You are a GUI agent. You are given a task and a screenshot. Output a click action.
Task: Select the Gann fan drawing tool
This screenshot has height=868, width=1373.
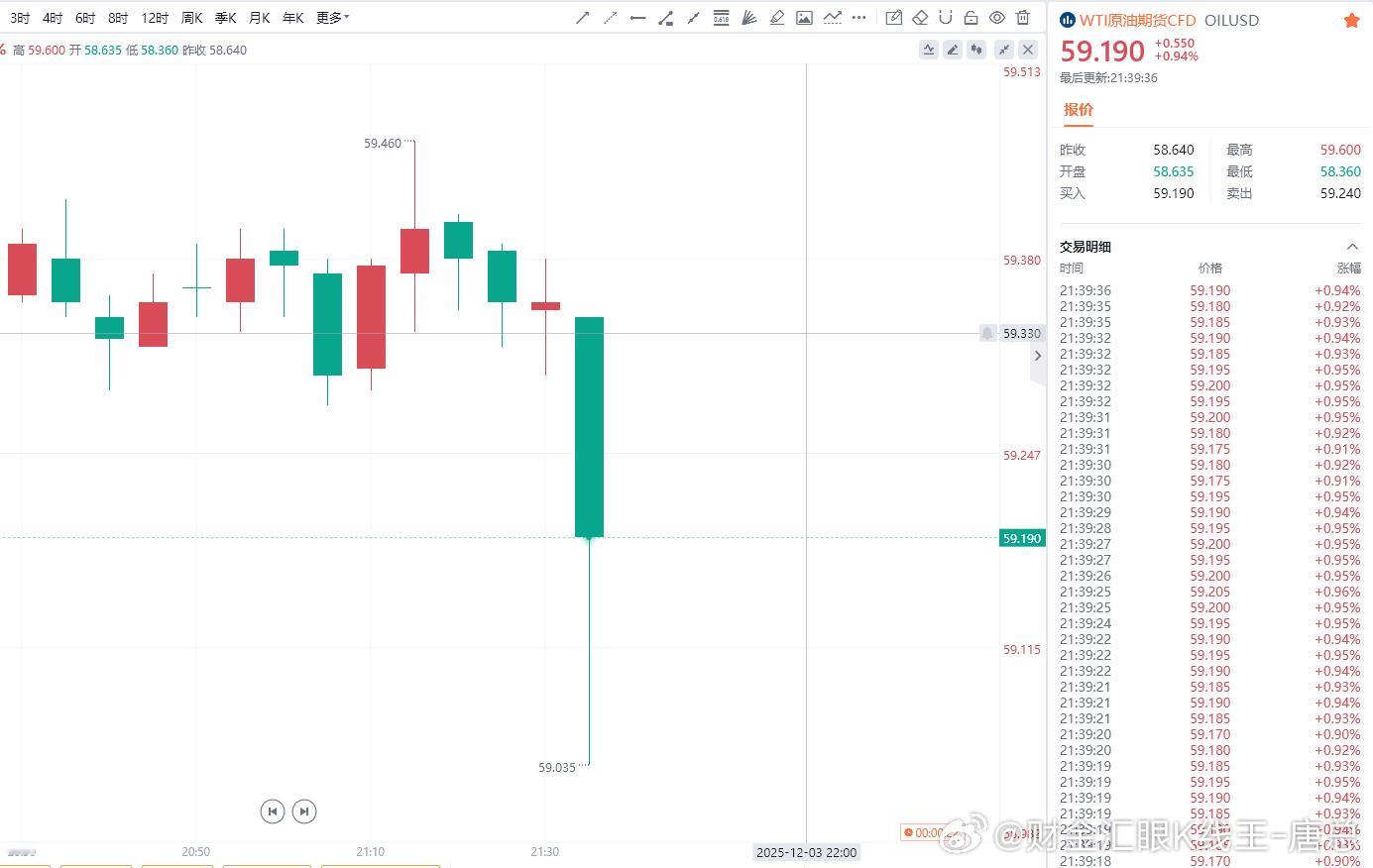coord(749,18)
